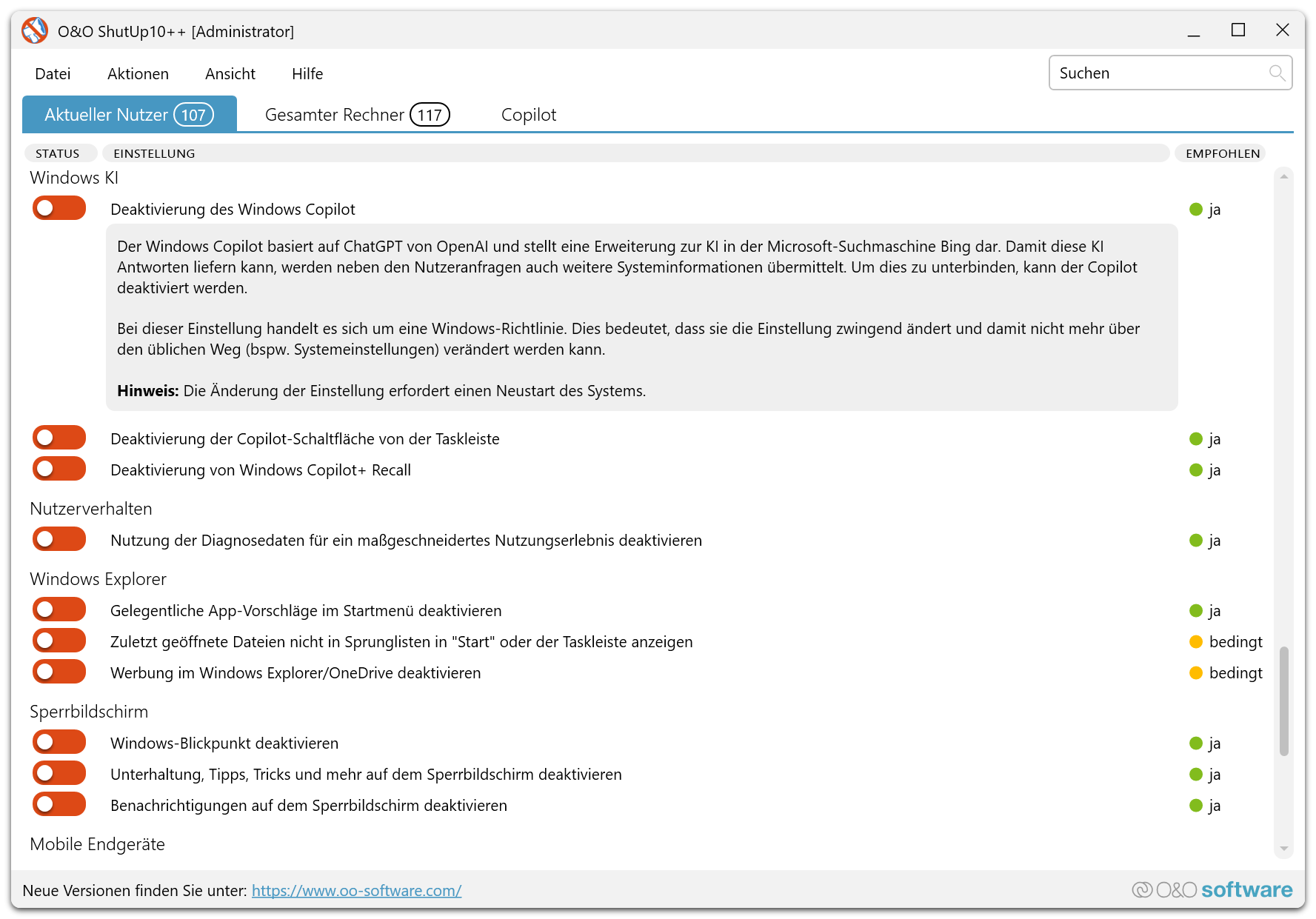Expand the Copilot-Schaltfläche Taskleiste setting description
Viewport: 1316px width, 919px height.
coord(304,439)
